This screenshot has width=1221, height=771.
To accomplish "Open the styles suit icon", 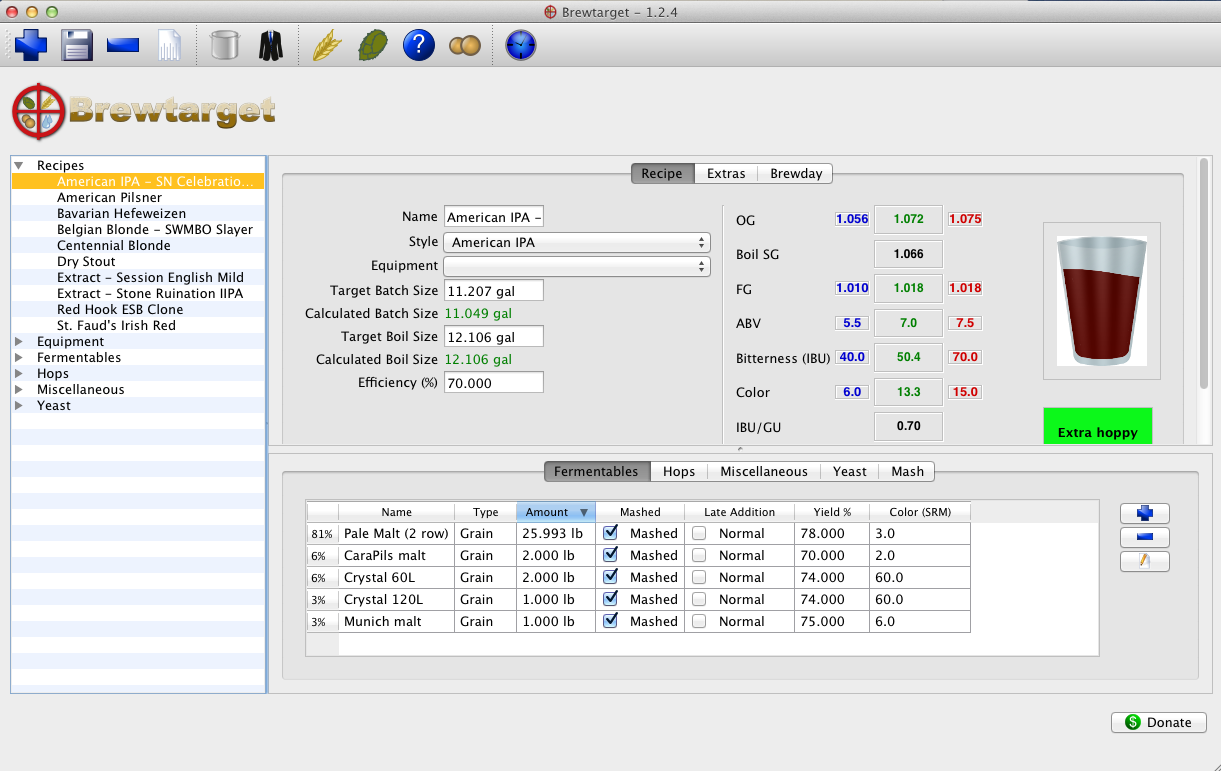I will (271, 45).
